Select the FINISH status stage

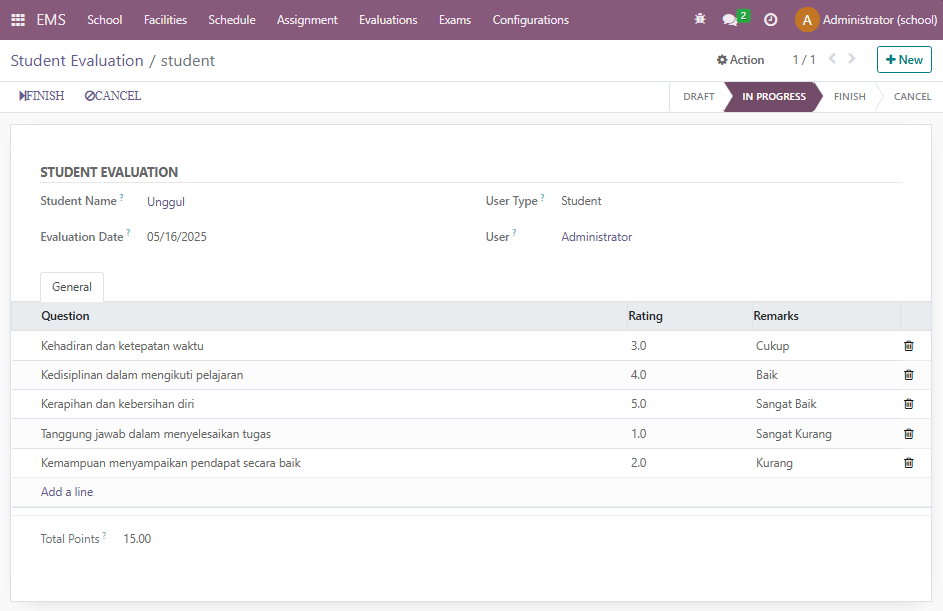[x=850, y=96]
